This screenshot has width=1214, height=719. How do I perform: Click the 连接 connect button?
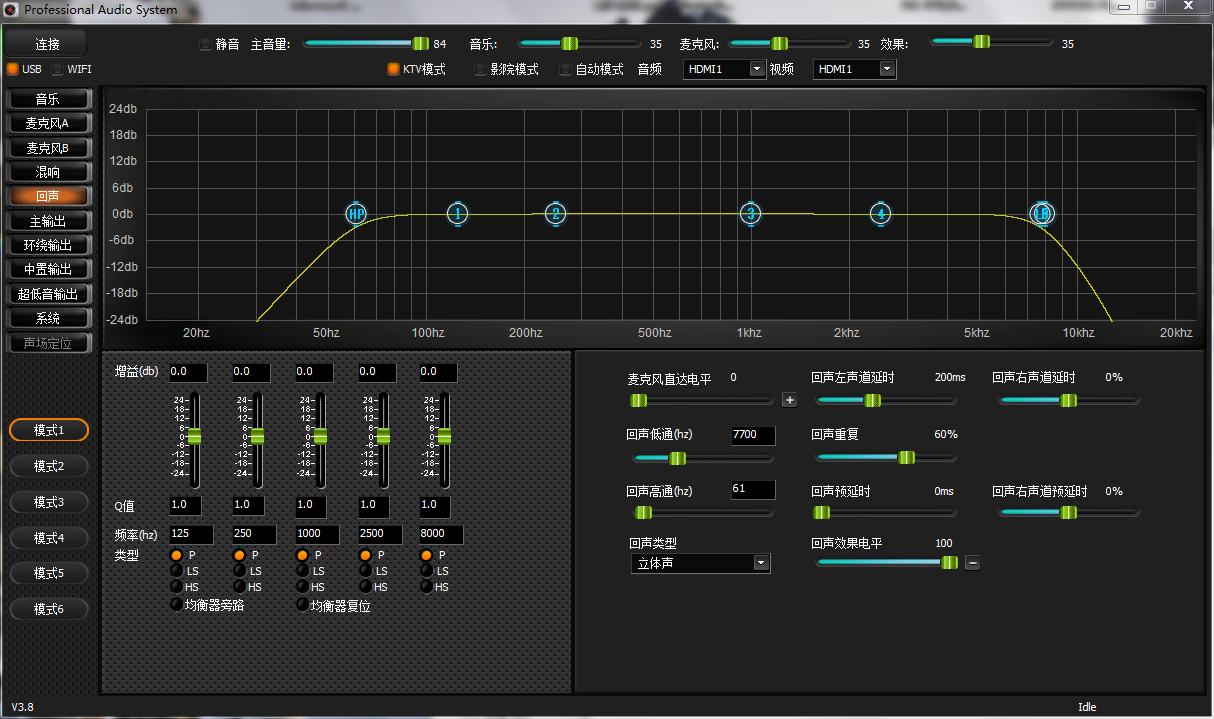click(x=47, y=44)
